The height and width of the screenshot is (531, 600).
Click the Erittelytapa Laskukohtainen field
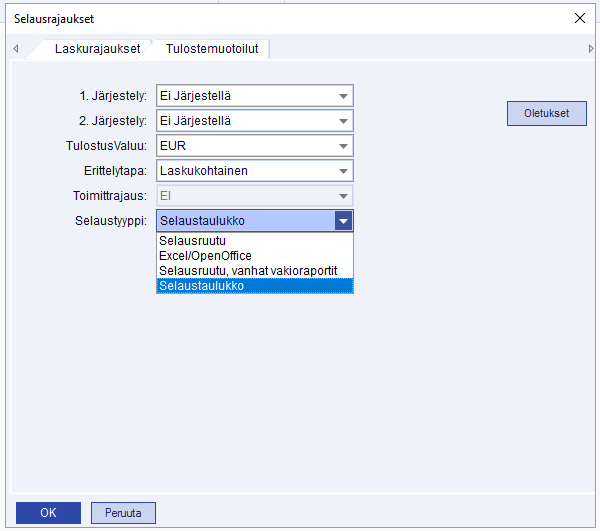tap(245, 171)
